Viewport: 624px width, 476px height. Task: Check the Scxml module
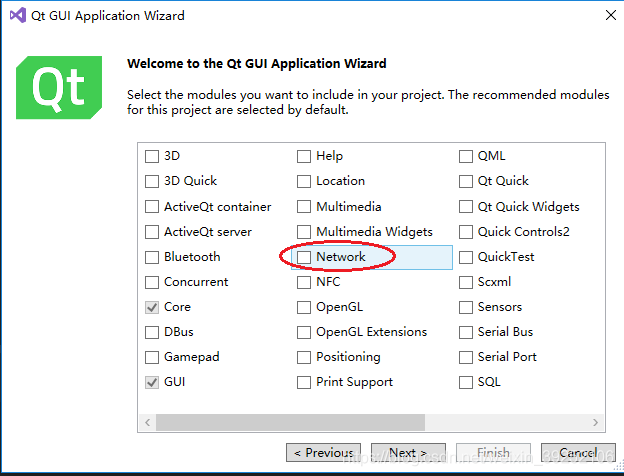pyautogui.click(x=466, y=283)
